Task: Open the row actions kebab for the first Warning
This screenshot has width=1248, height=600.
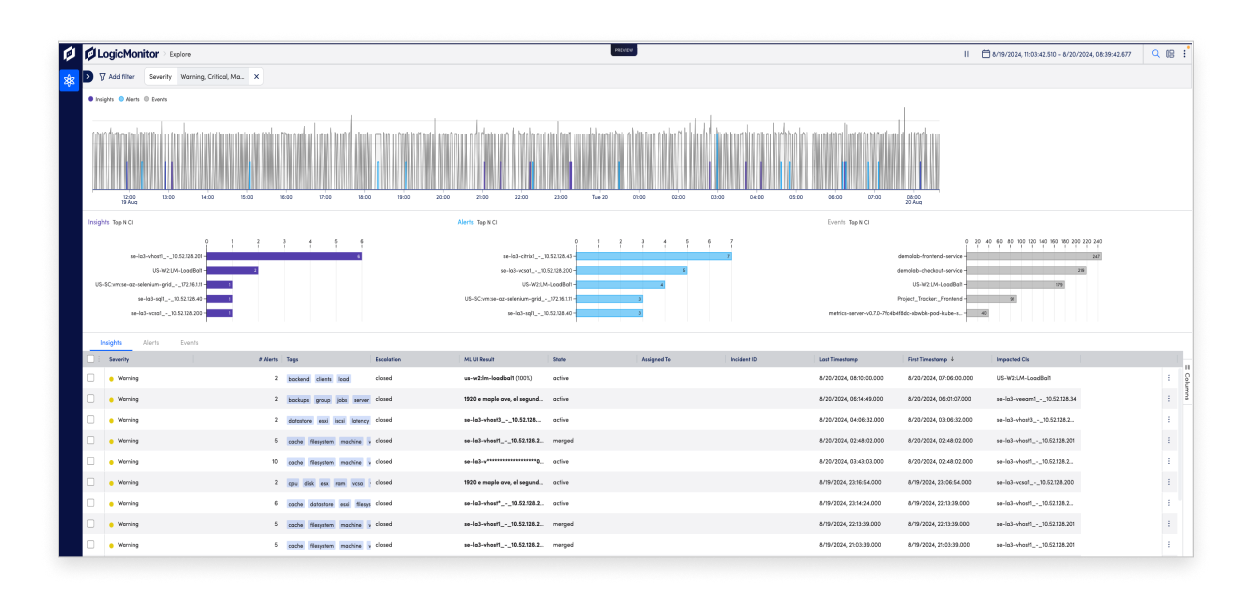Action: [1168, 378]
